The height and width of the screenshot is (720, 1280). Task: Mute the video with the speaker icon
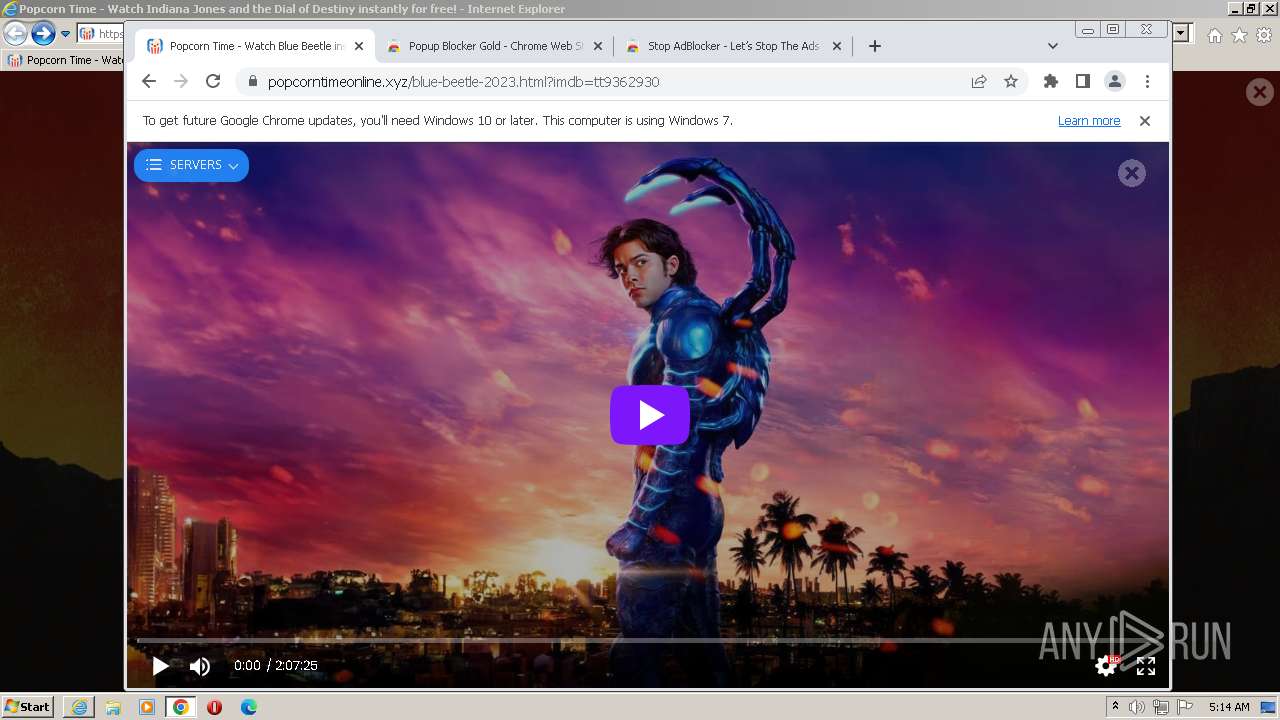[200, 666]
